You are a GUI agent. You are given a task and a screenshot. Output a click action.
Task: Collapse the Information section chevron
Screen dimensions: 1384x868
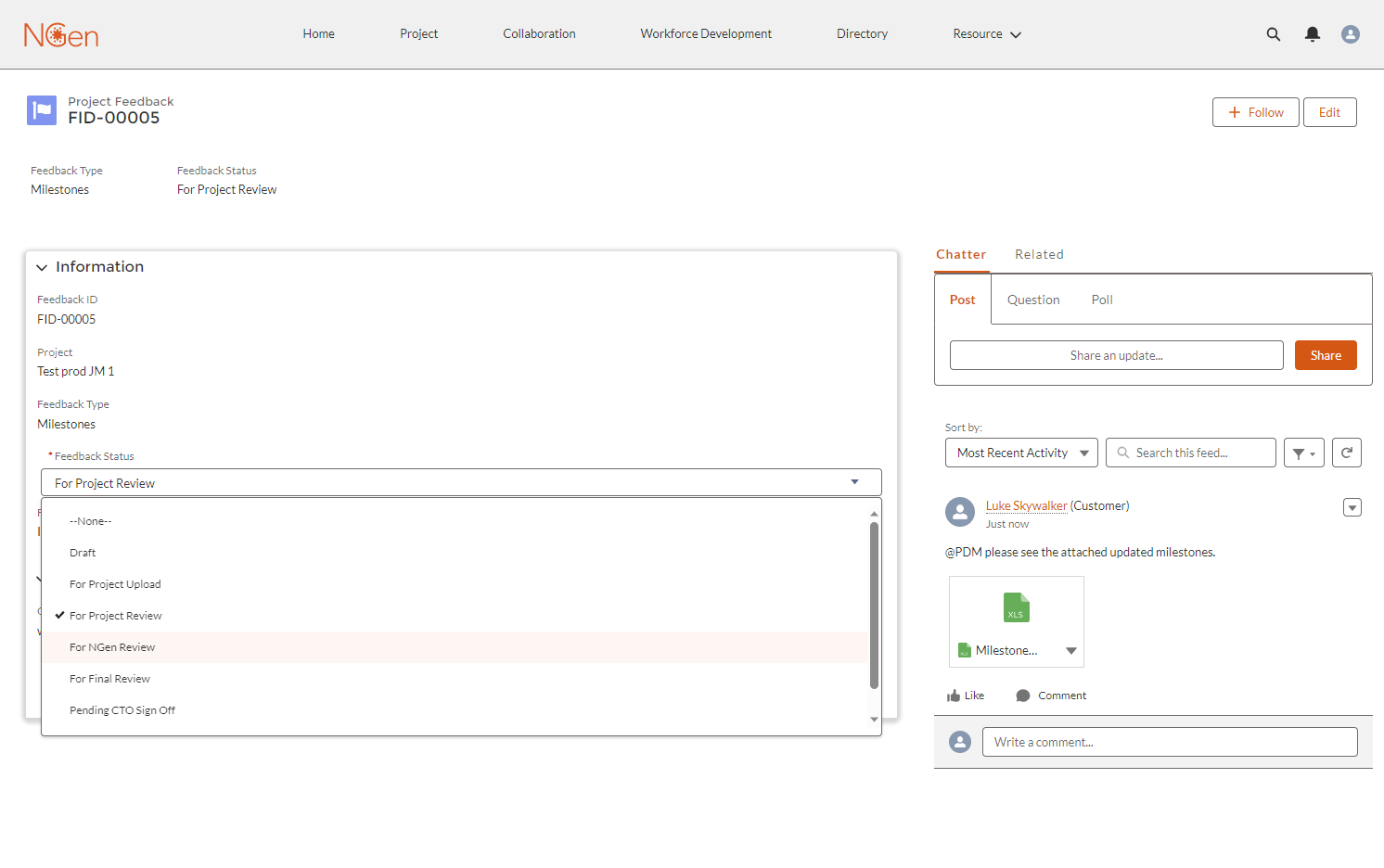click(x=42, y=267)
